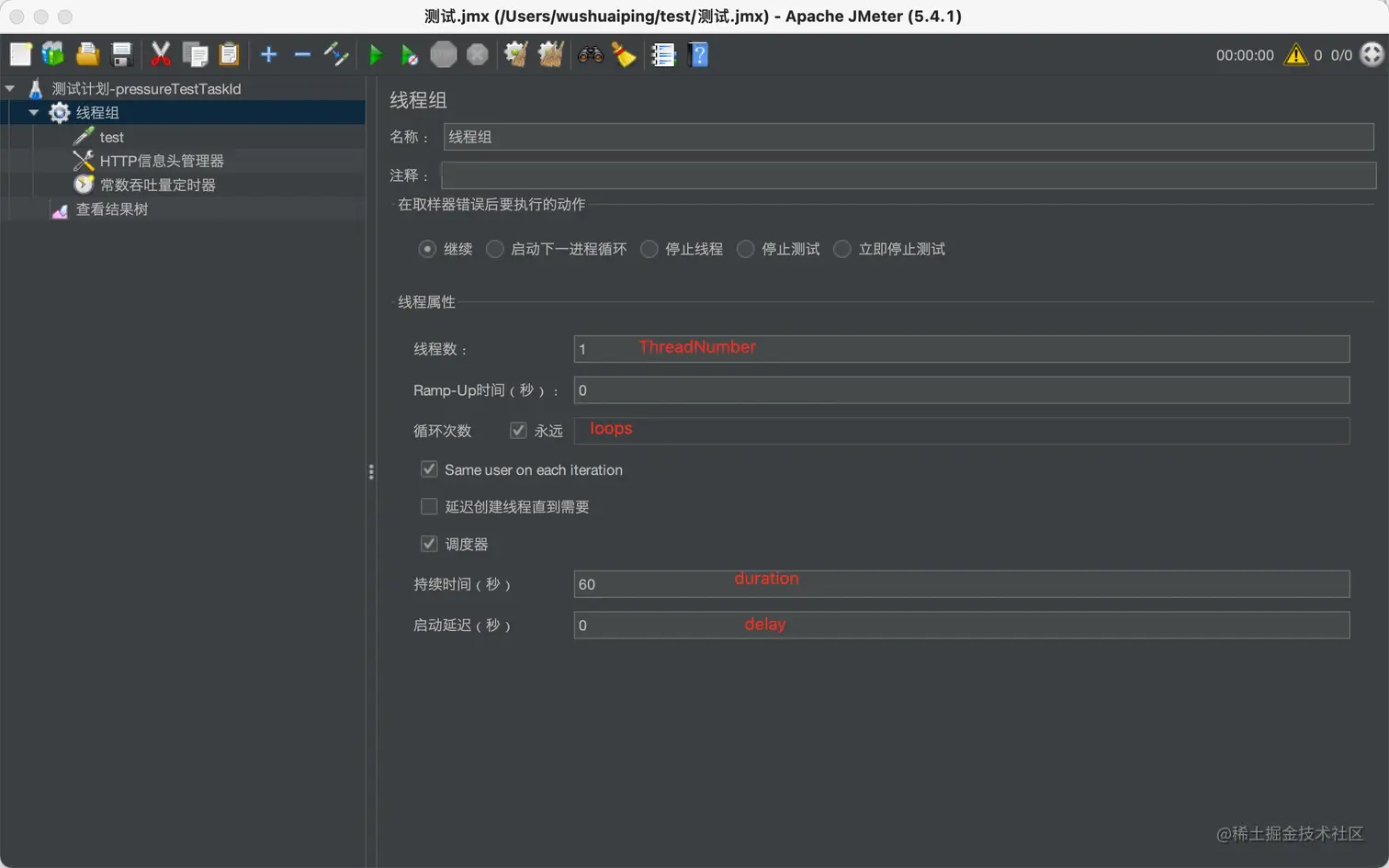Select 停止测试 radio button
Image resolution: width=1389 pixels, height=868 pixels.
pos(745,249)
